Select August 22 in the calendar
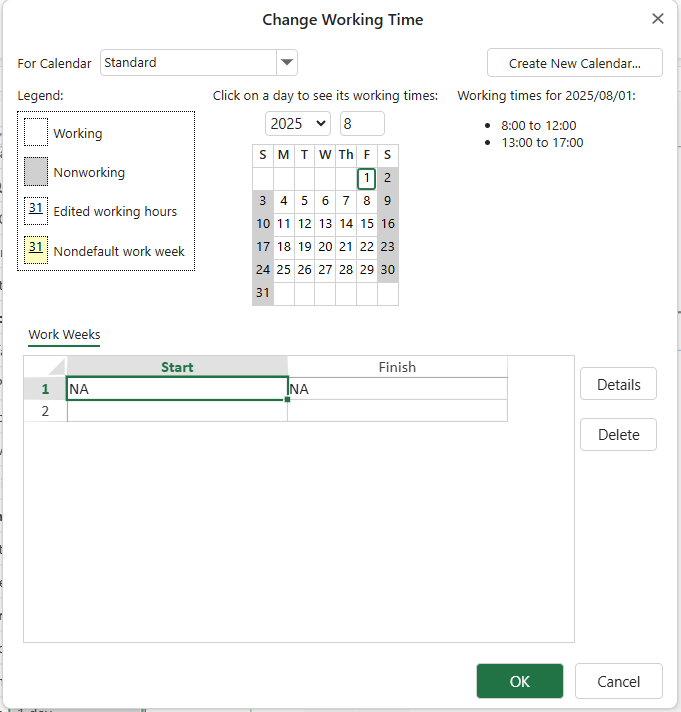This screenshot has width=681, height=712. [366, 247]
